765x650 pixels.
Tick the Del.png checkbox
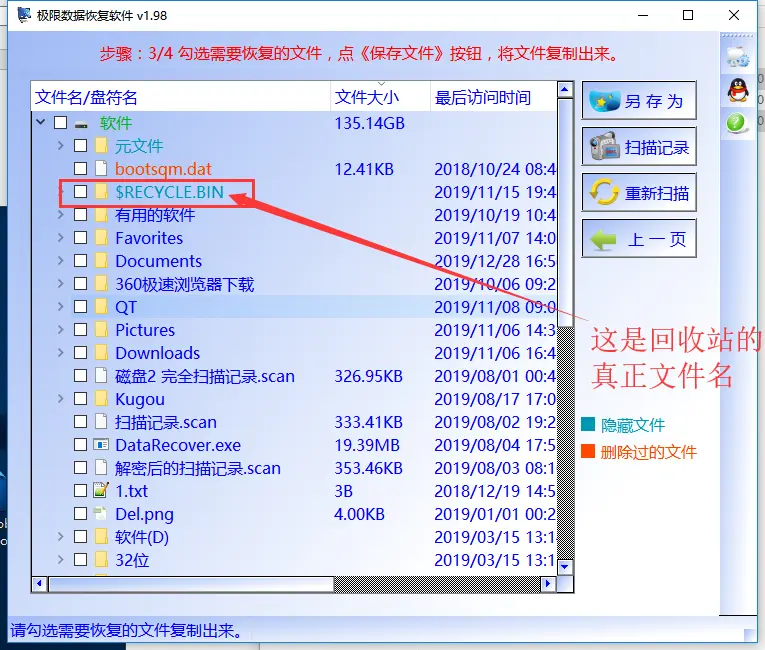pyautogui.click(x=81, y=513)
